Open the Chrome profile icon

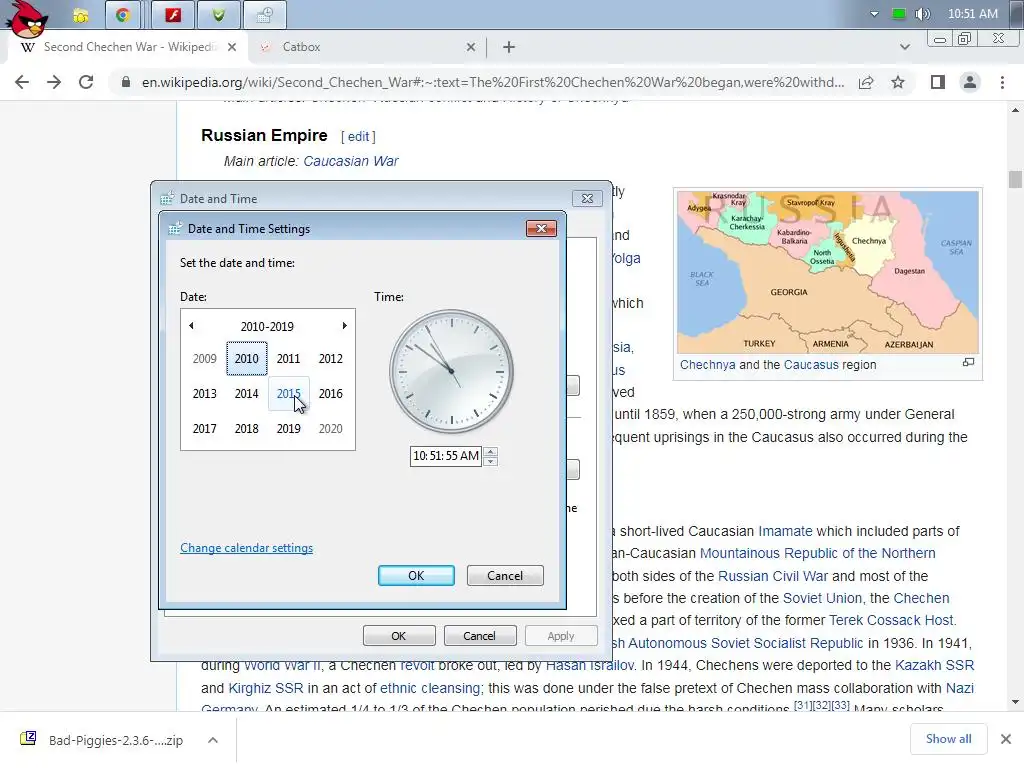[x=970, y=82]
